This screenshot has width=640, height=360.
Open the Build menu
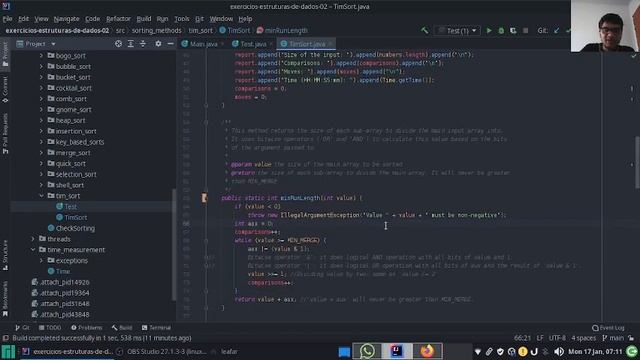tap(144, 19)
